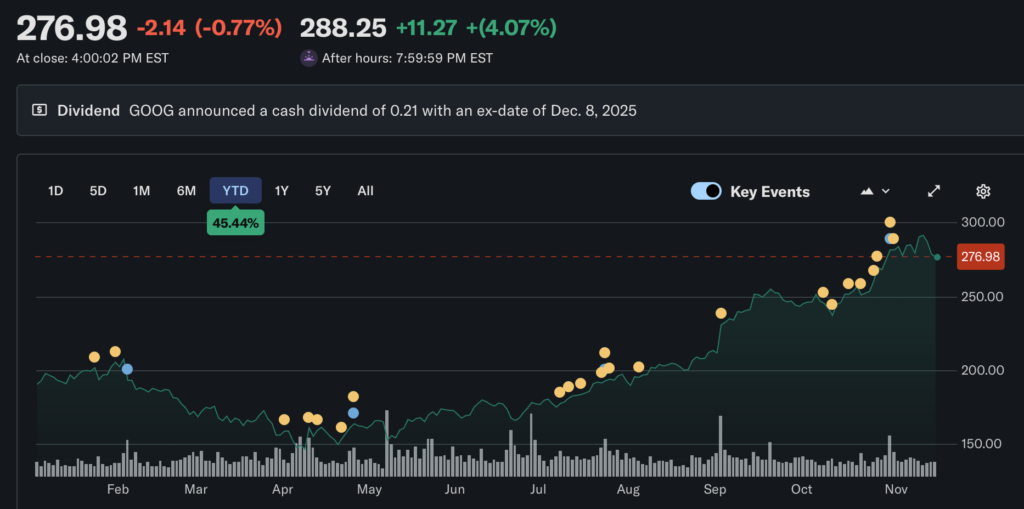Screen dimensions: 1024x509
Task: Expand chart to full screen
Action: point(934,191)
